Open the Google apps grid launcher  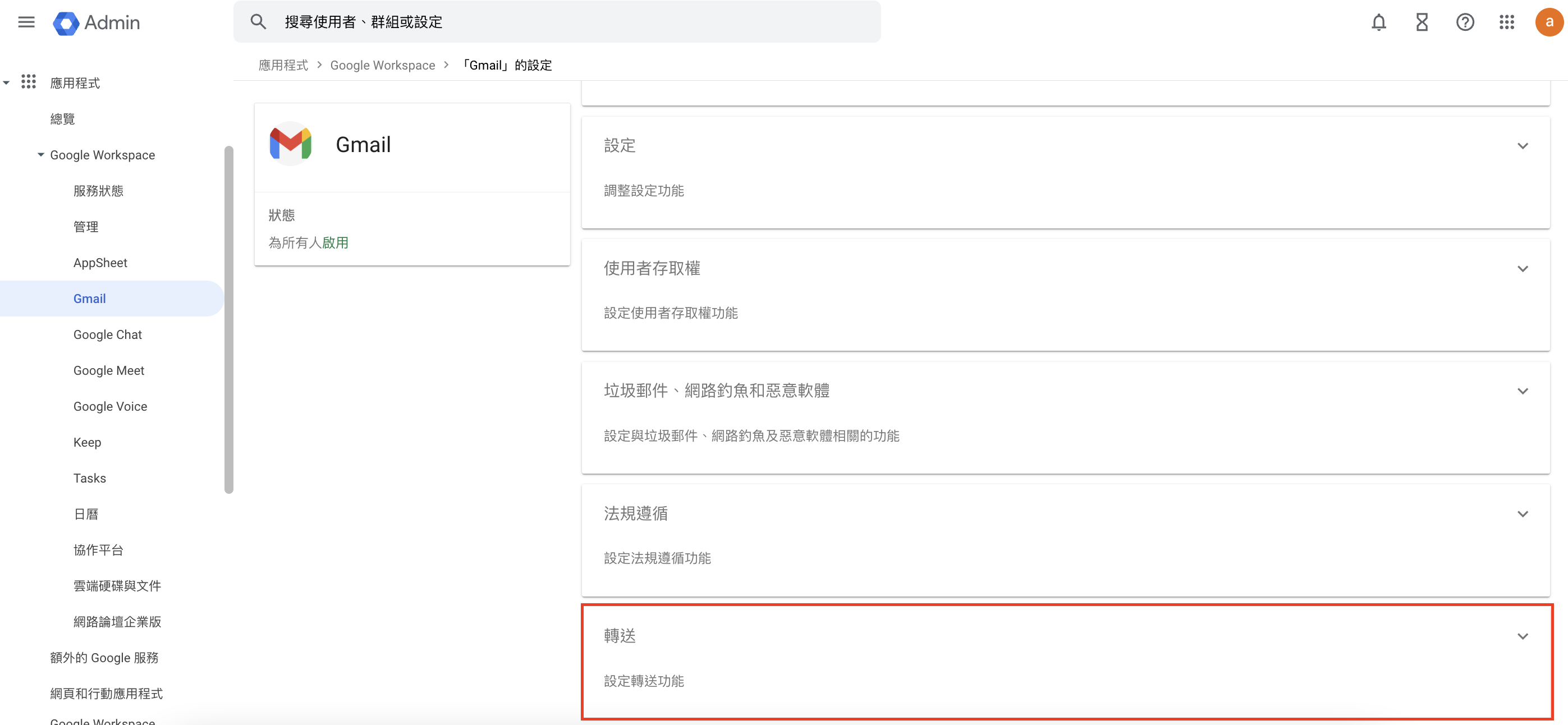[x=1506, y=22]
